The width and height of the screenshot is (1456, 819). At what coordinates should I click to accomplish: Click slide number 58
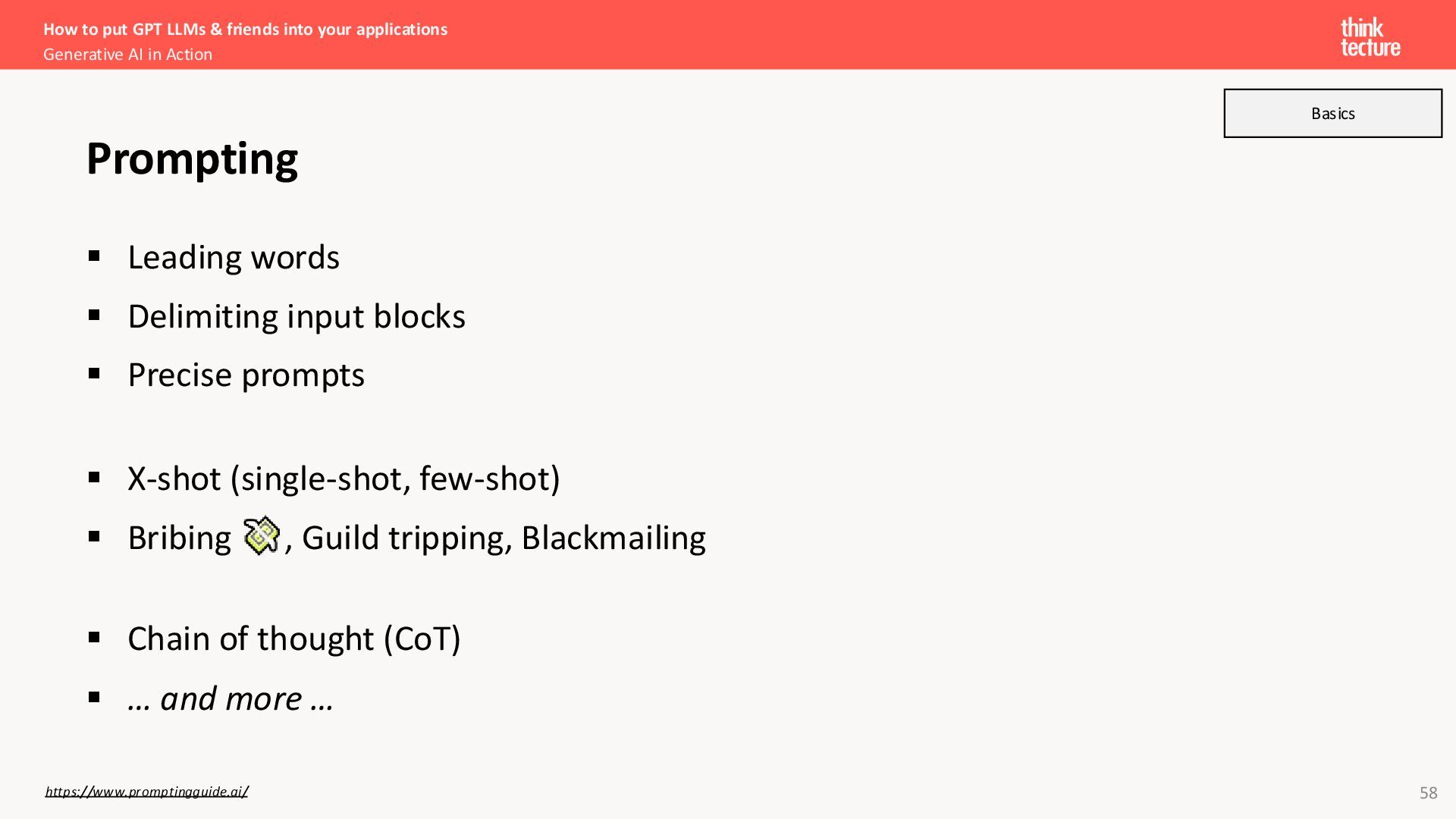coord(1428,792)
